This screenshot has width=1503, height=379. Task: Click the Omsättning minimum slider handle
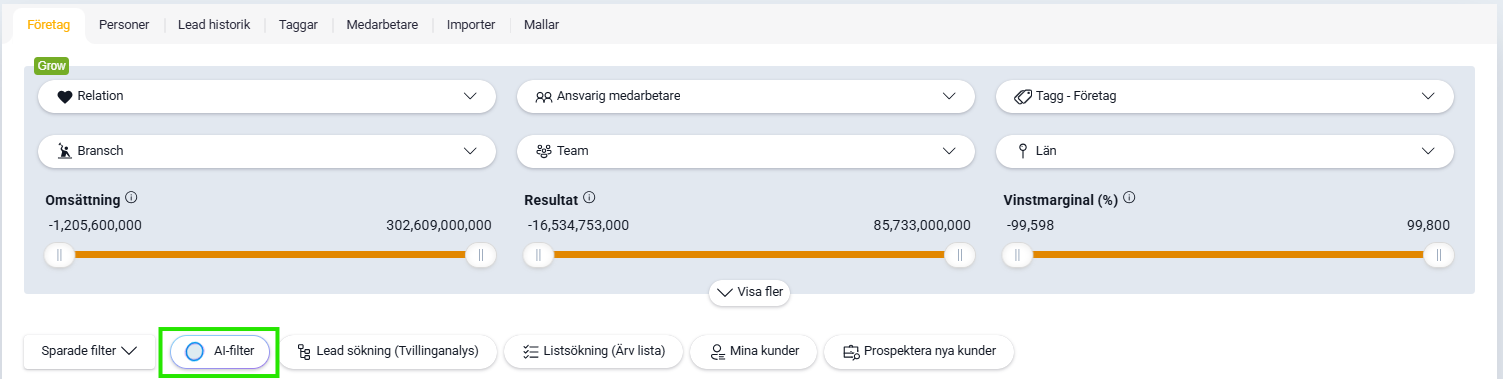(x=59, y=255)
